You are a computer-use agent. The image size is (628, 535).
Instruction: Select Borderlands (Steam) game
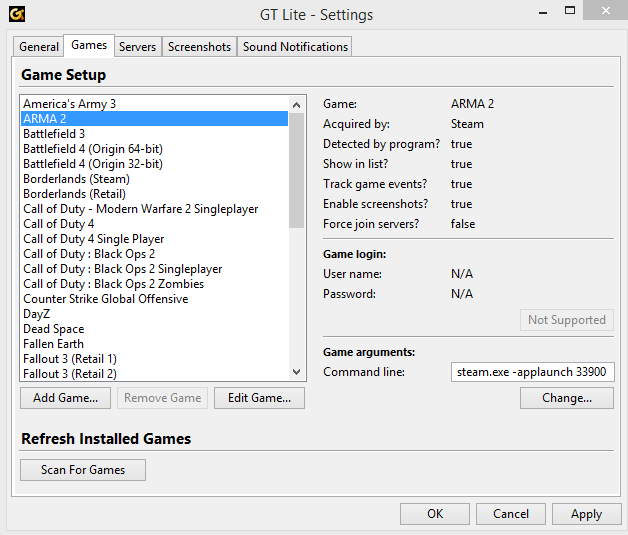coord(155,179)
